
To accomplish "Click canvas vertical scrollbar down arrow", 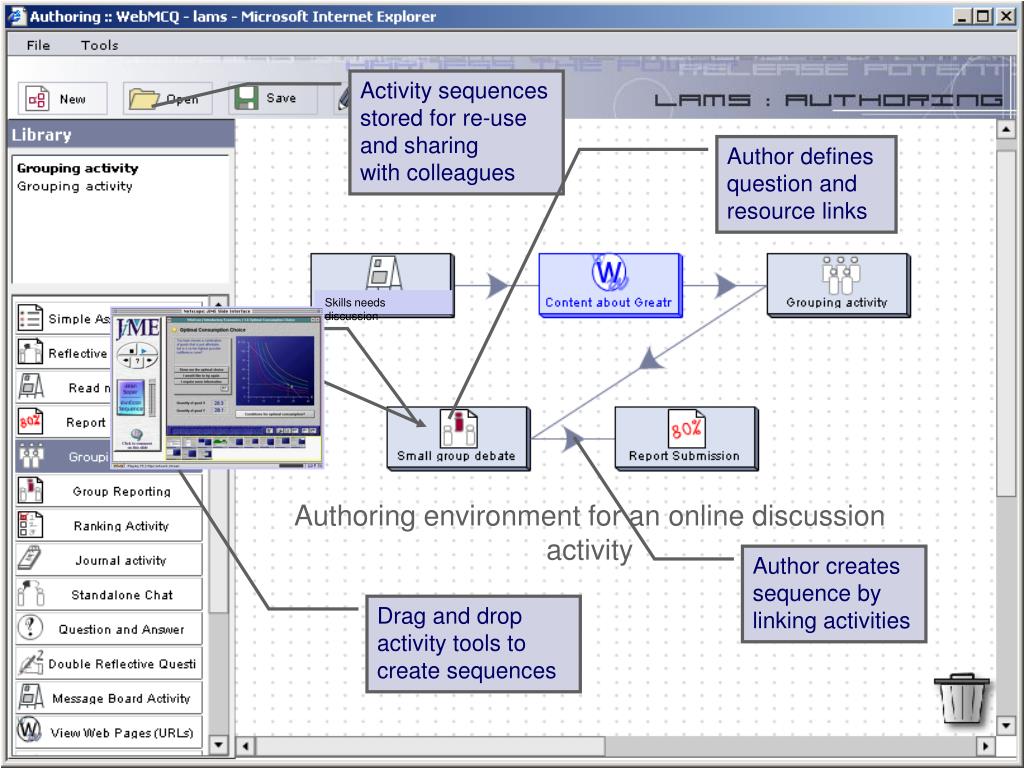I will pos(1006,725).
